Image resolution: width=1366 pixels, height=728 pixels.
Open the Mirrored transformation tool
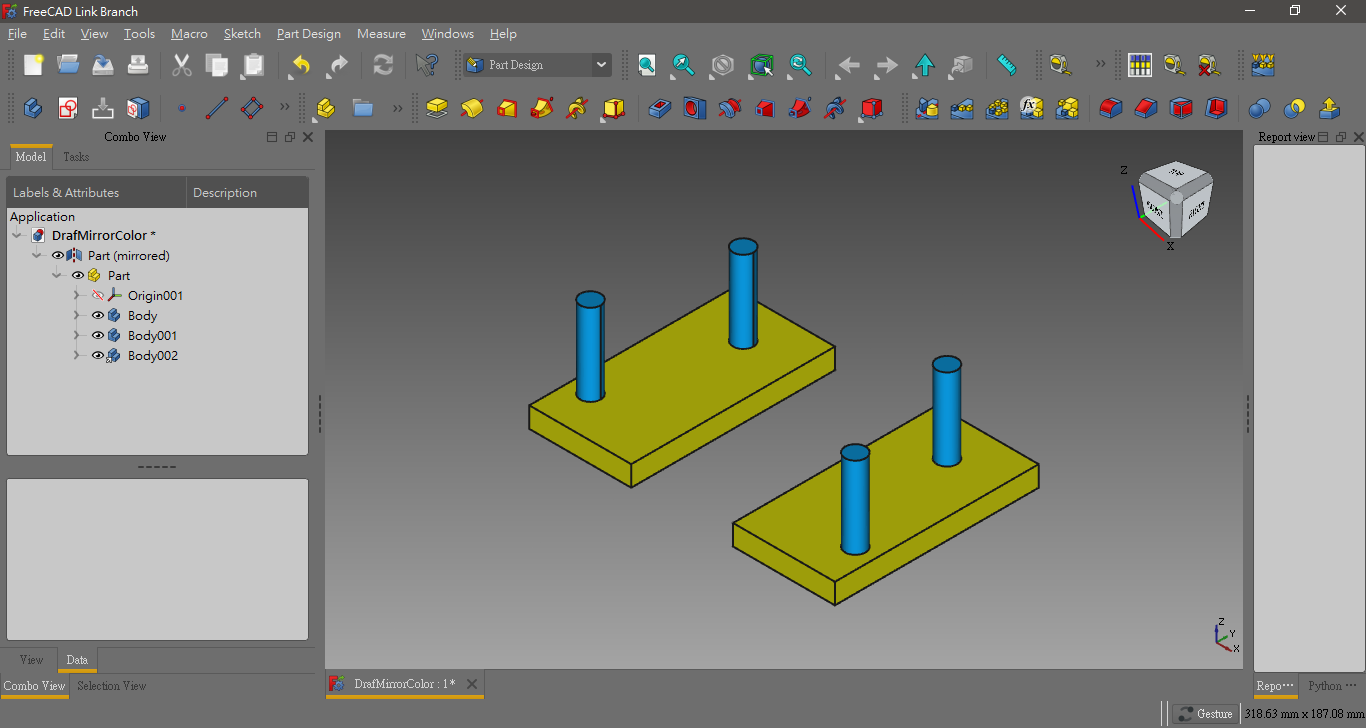click(926, 108)
